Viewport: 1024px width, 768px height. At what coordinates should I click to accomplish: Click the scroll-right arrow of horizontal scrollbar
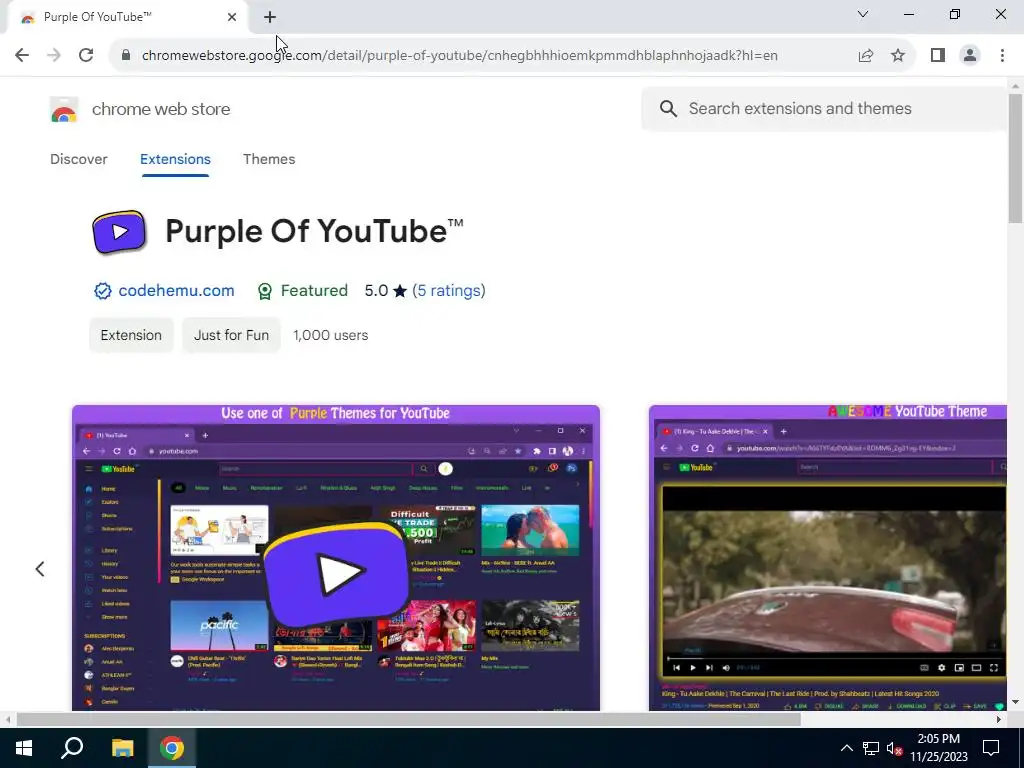[x=999, y=719]
